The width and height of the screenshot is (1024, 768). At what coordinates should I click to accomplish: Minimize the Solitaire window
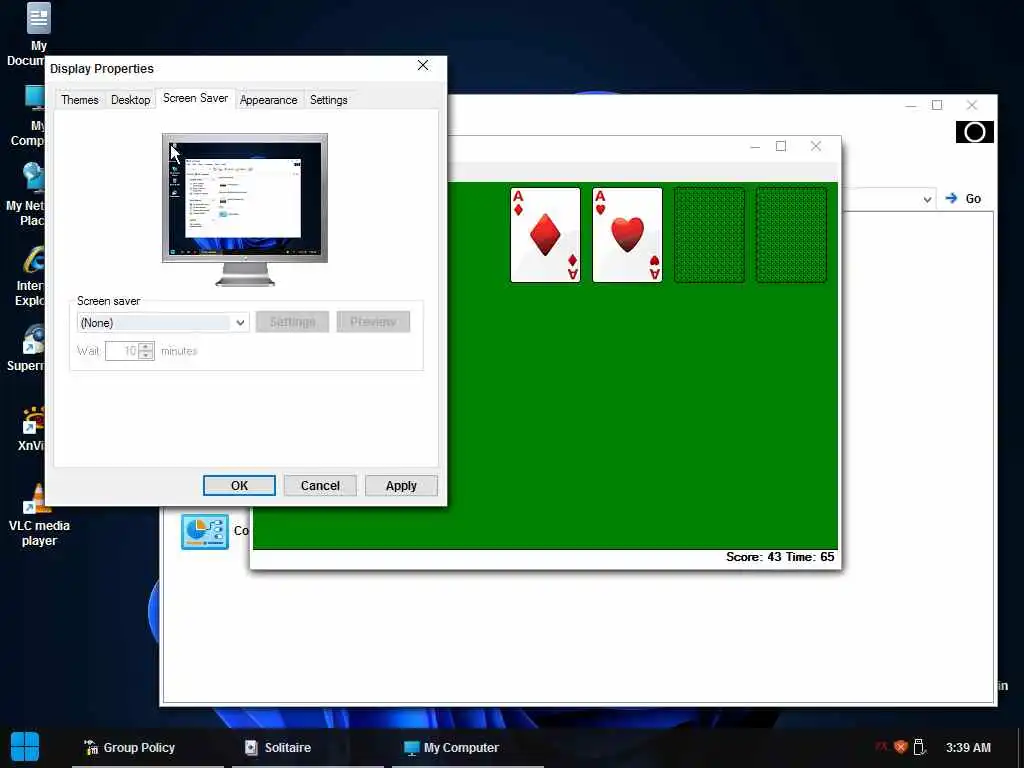point(756,146)
